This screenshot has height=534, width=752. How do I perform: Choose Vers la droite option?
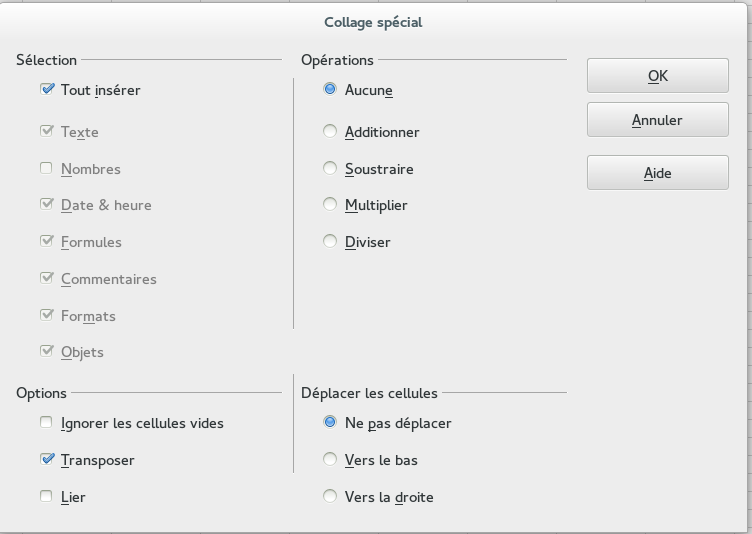point(331,496)
